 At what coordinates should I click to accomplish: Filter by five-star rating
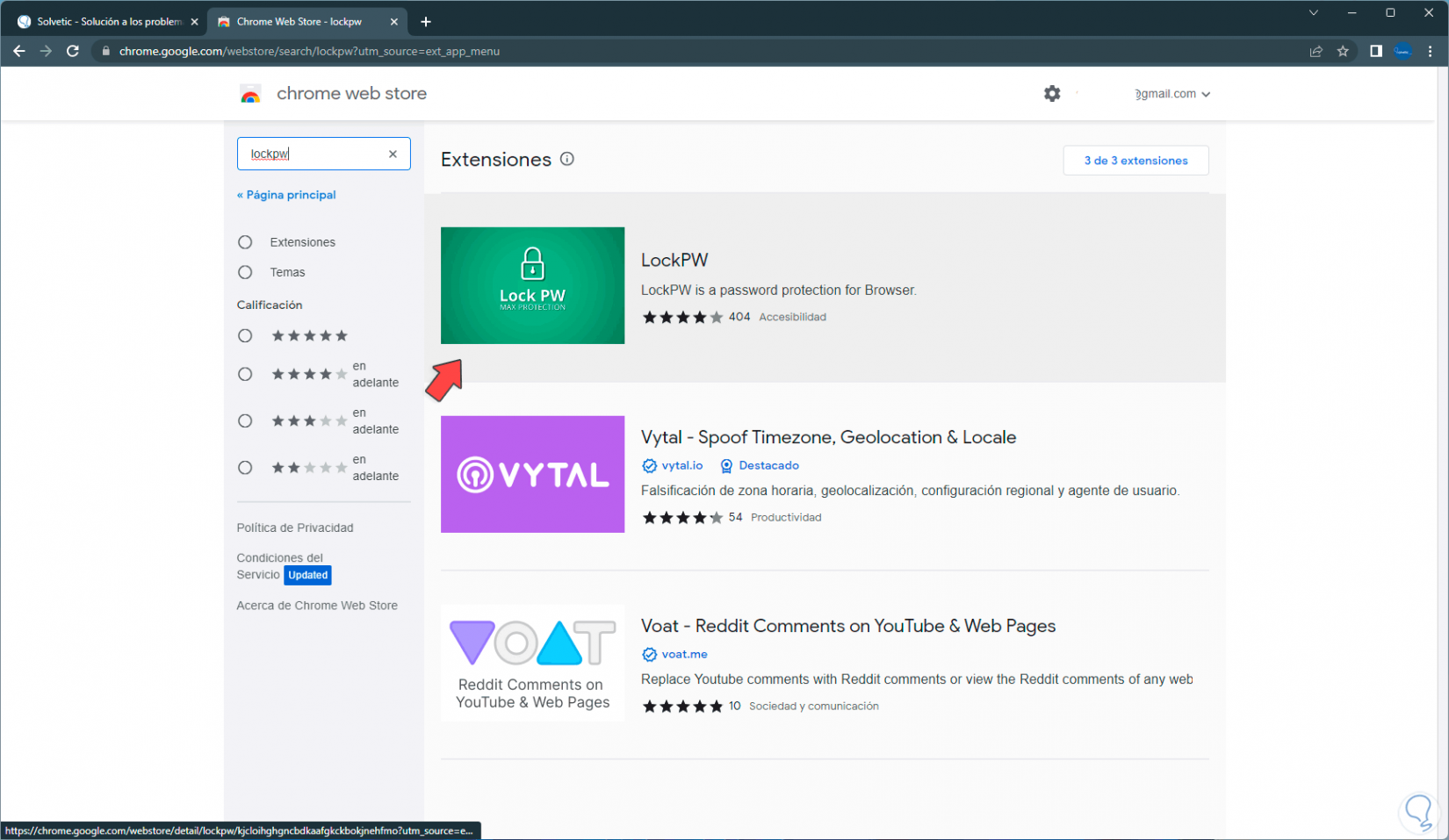(x=245, y=335)
